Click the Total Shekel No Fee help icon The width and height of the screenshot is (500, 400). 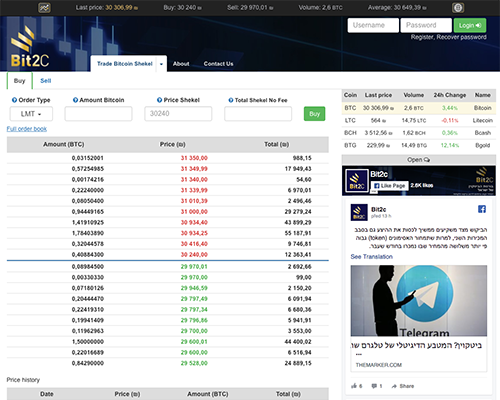click(x=231, y=100)
